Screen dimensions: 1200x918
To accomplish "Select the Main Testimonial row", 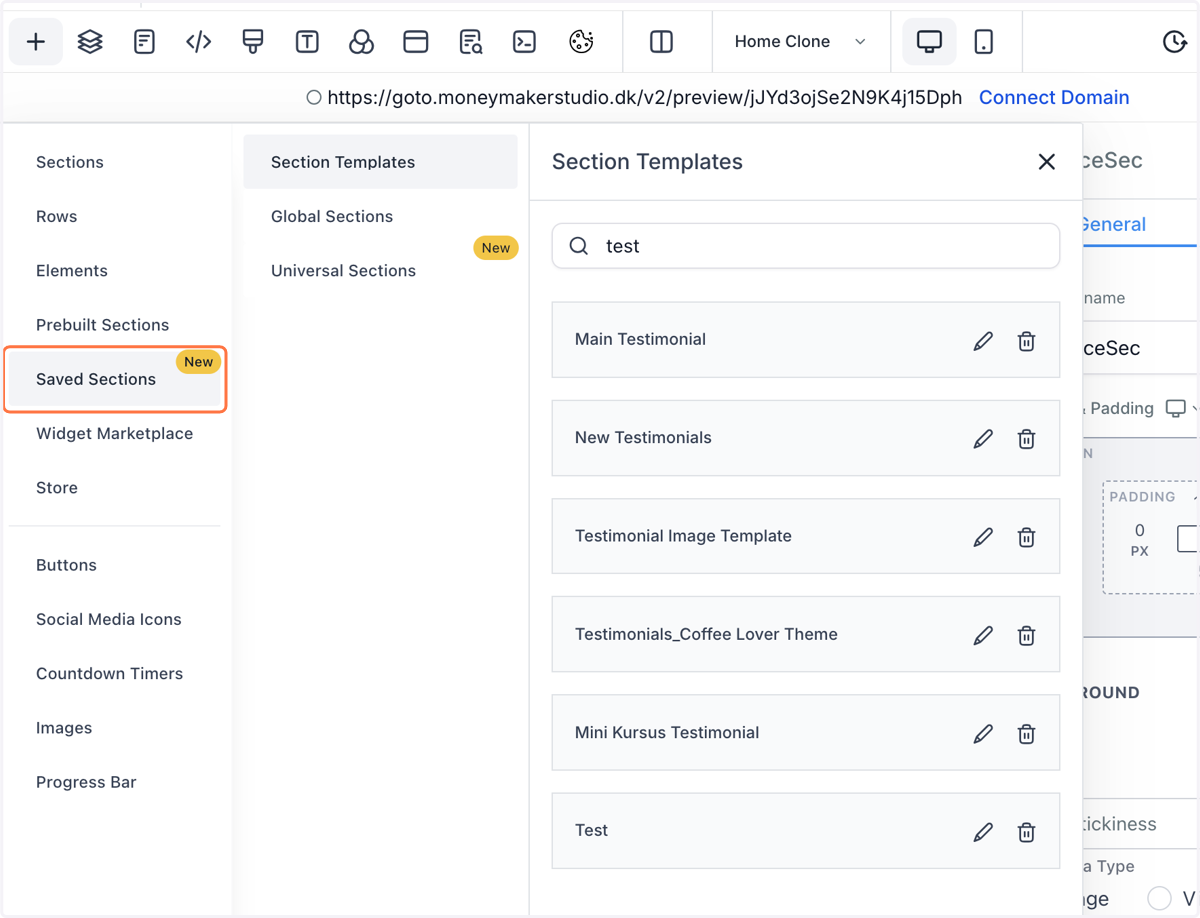I will pos(805,340).
